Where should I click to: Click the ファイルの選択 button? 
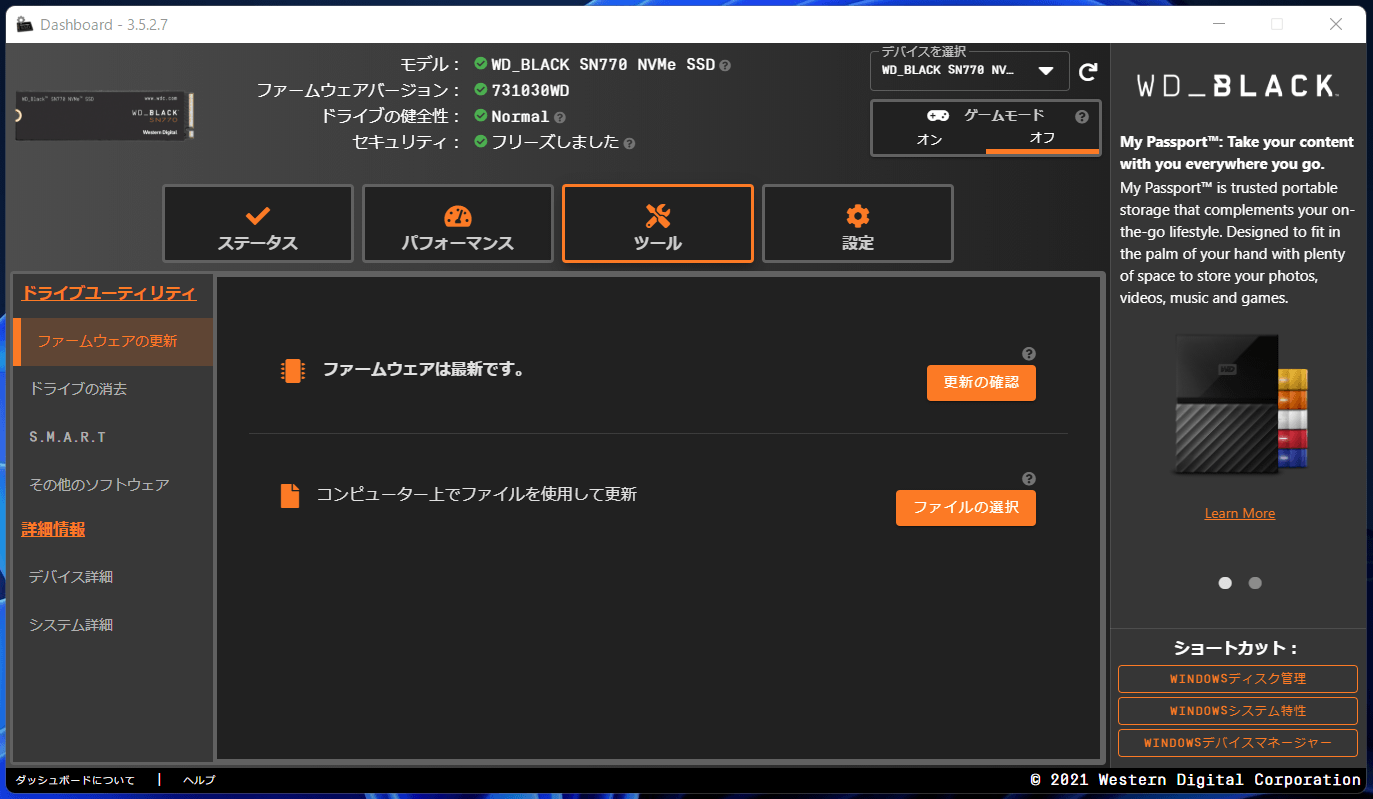[x=966, y=508]
